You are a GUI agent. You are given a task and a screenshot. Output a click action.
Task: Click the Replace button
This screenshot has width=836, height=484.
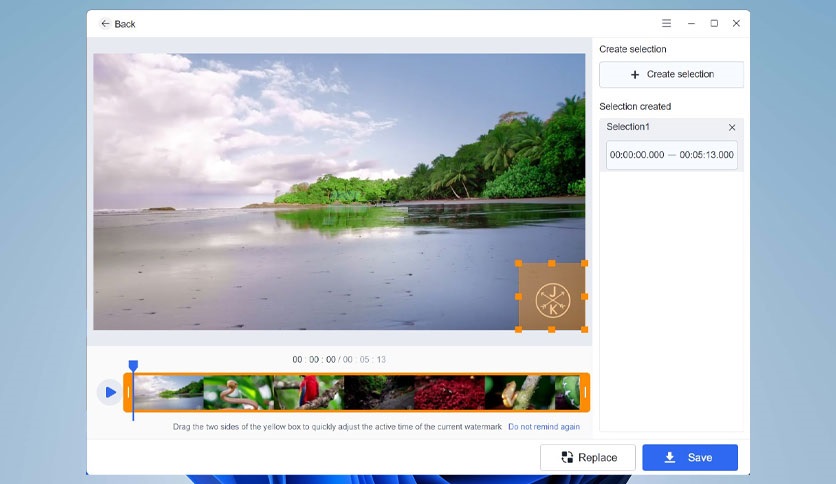[588, 457]
